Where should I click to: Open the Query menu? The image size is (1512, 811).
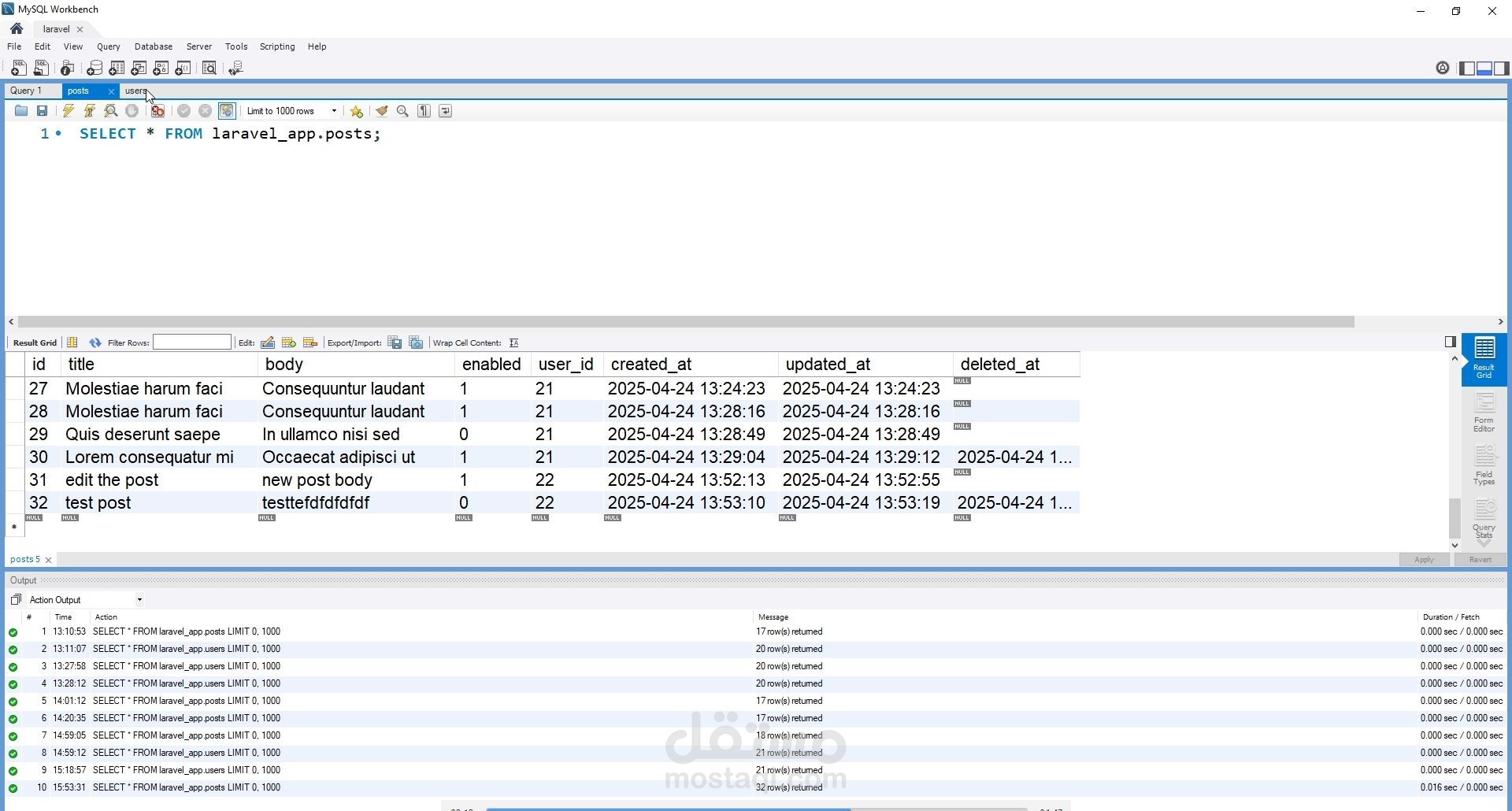pos(109,46)
